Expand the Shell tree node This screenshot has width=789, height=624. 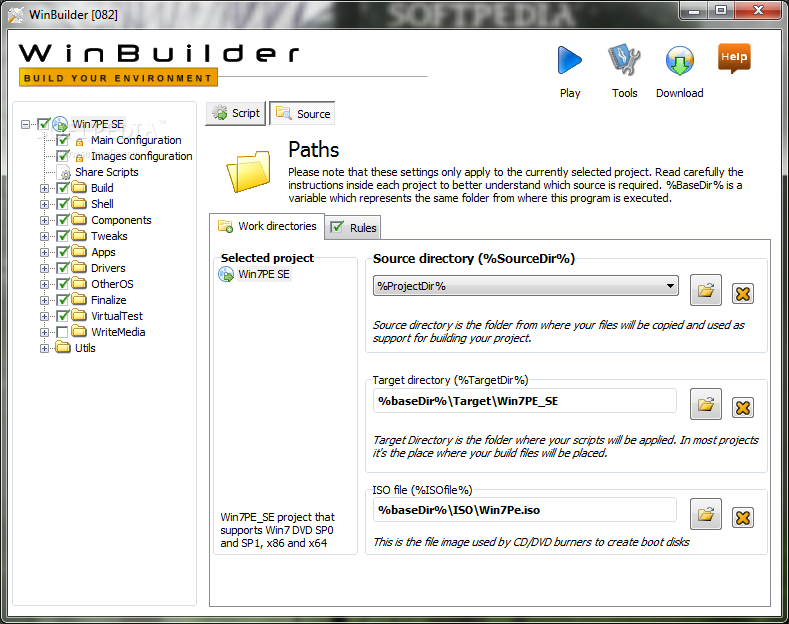click(44, 204)
